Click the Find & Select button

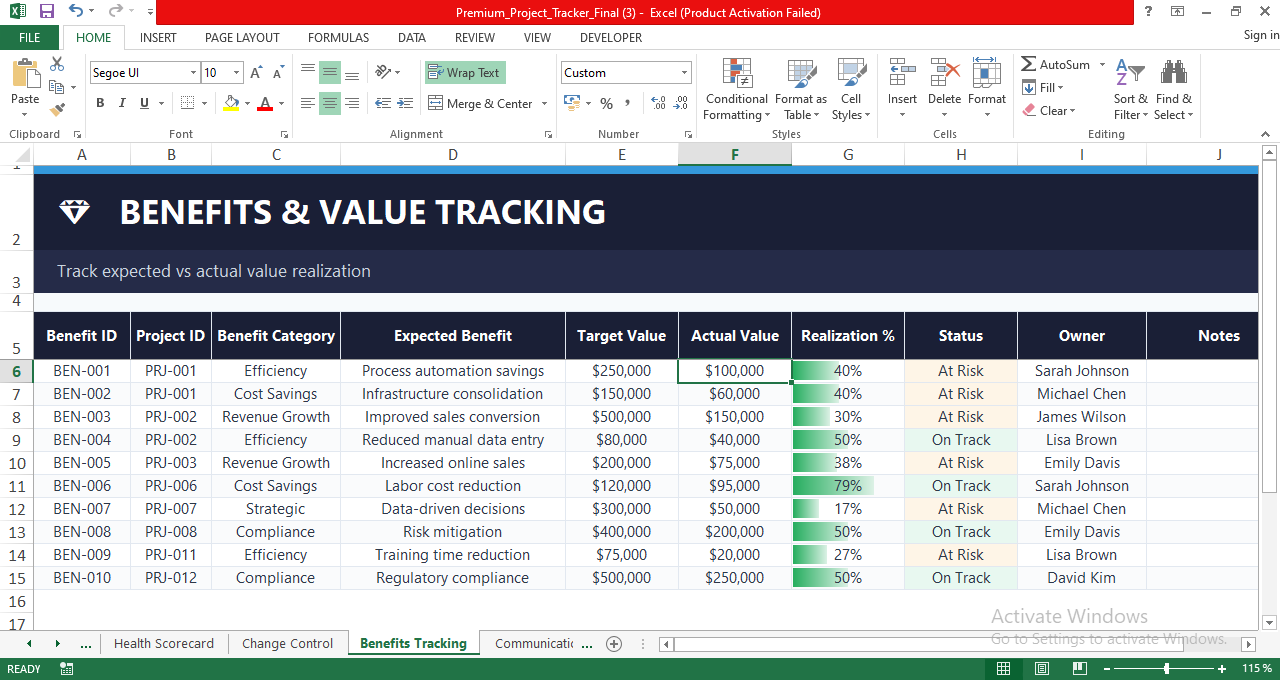pyautogui.click(x=1173, y=90)
